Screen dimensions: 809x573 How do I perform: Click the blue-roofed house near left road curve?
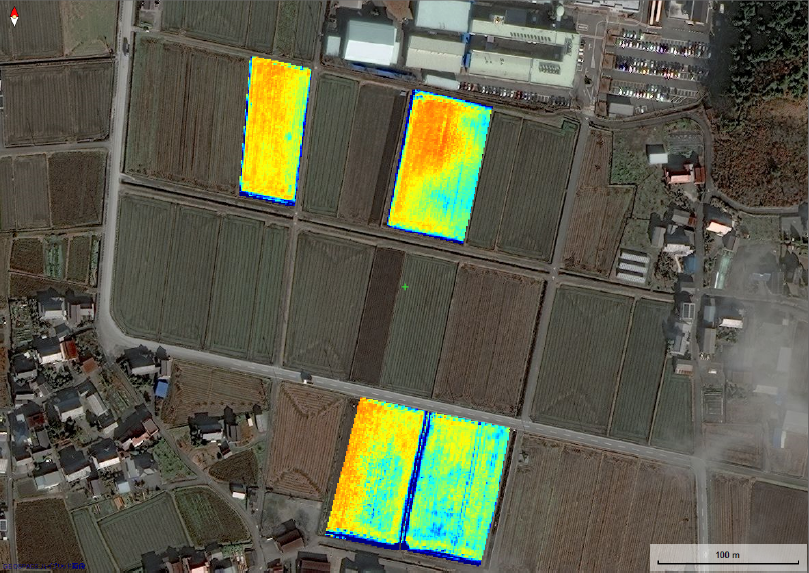[x=162, y=388]
